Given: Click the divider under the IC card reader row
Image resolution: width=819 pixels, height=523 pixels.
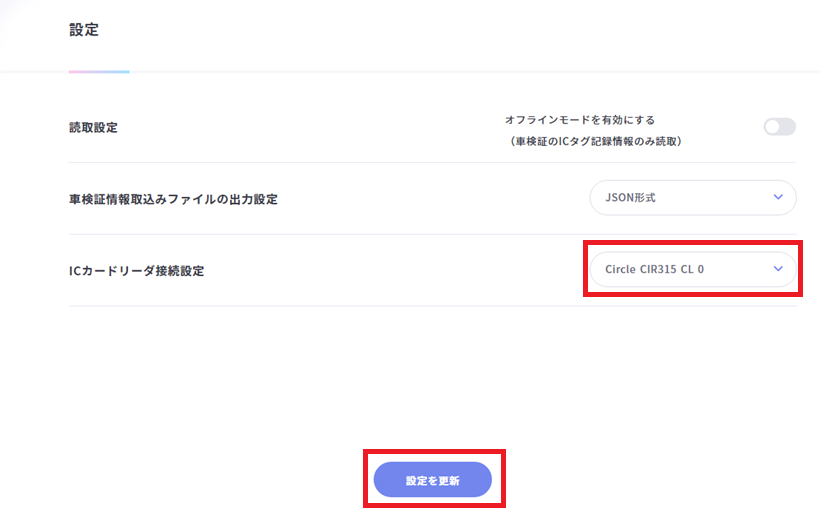Looking at the screenshot, I should [x=432, y=306].
